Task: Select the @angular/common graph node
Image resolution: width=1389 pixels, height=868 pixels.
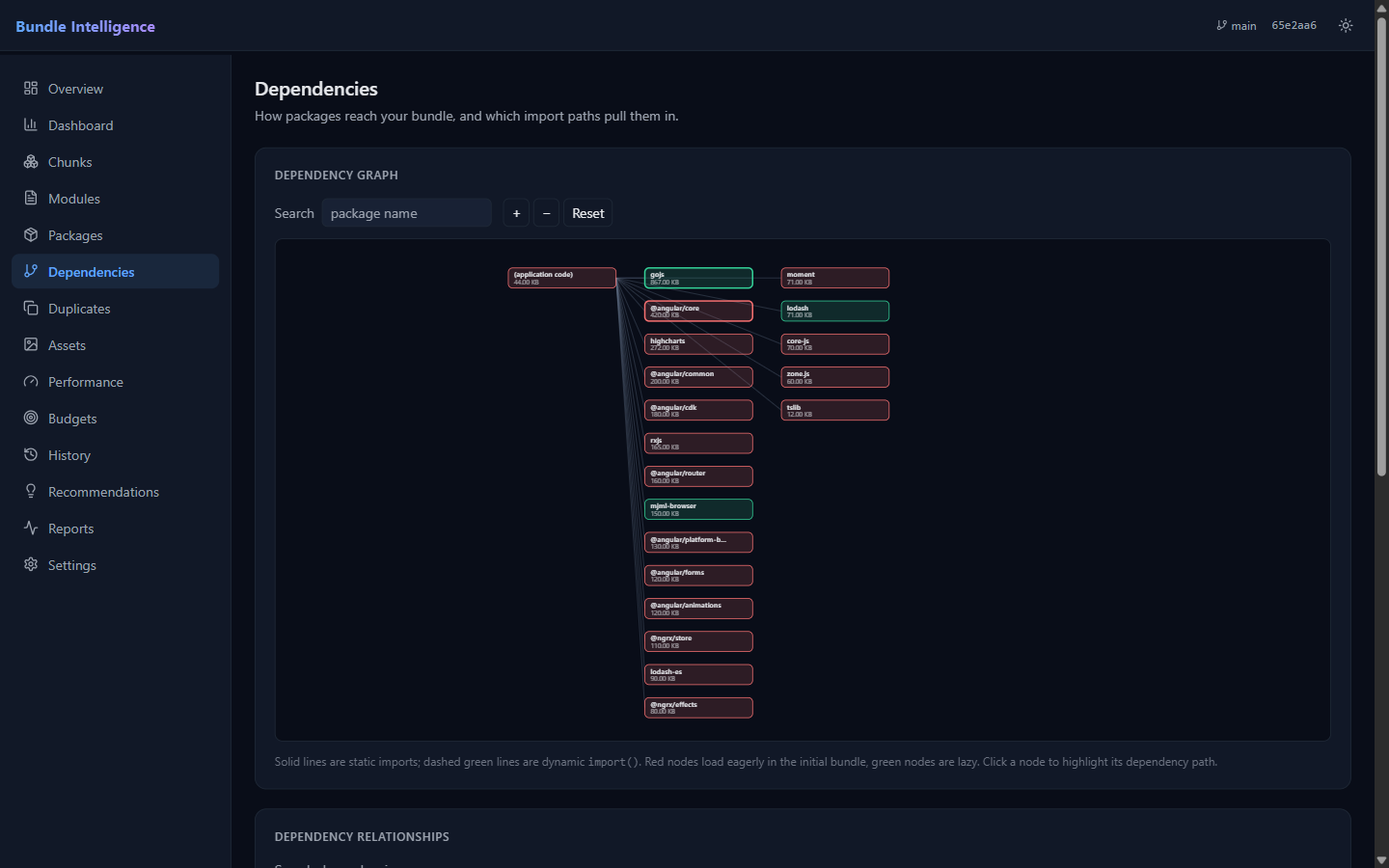Action: (698, 377)
